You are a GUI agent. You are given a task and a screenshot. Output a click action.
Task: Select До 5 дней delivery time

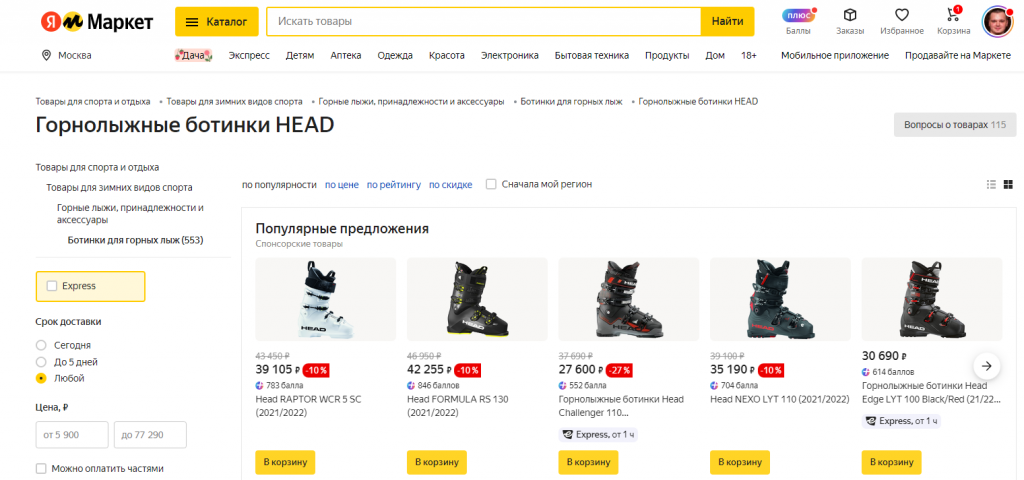pyautogui.click(x=41, y=362)
